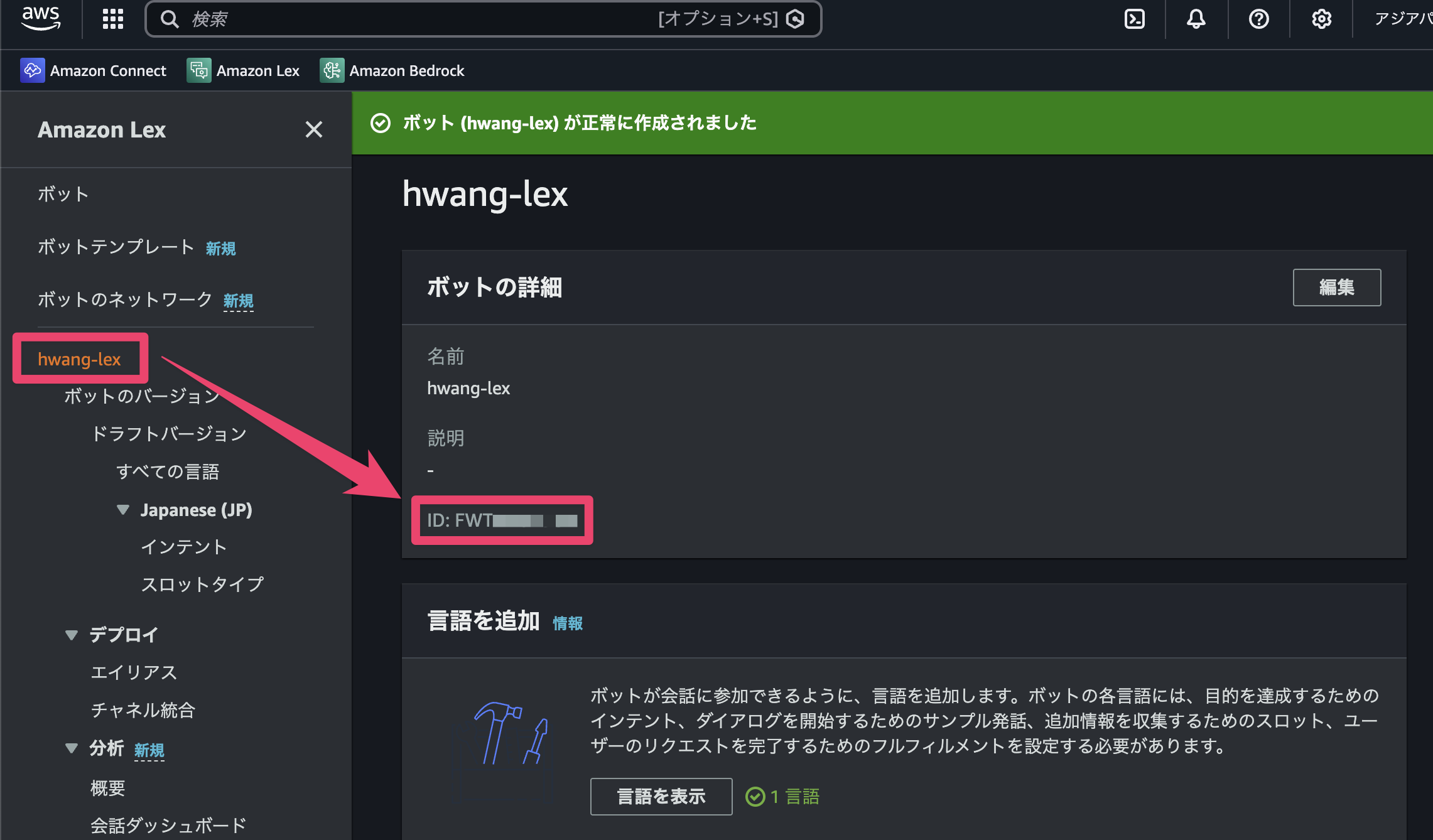Click the 言語を表示 button
The image size is (1433, 840).
pyautogui.click(x=661, y=796)
